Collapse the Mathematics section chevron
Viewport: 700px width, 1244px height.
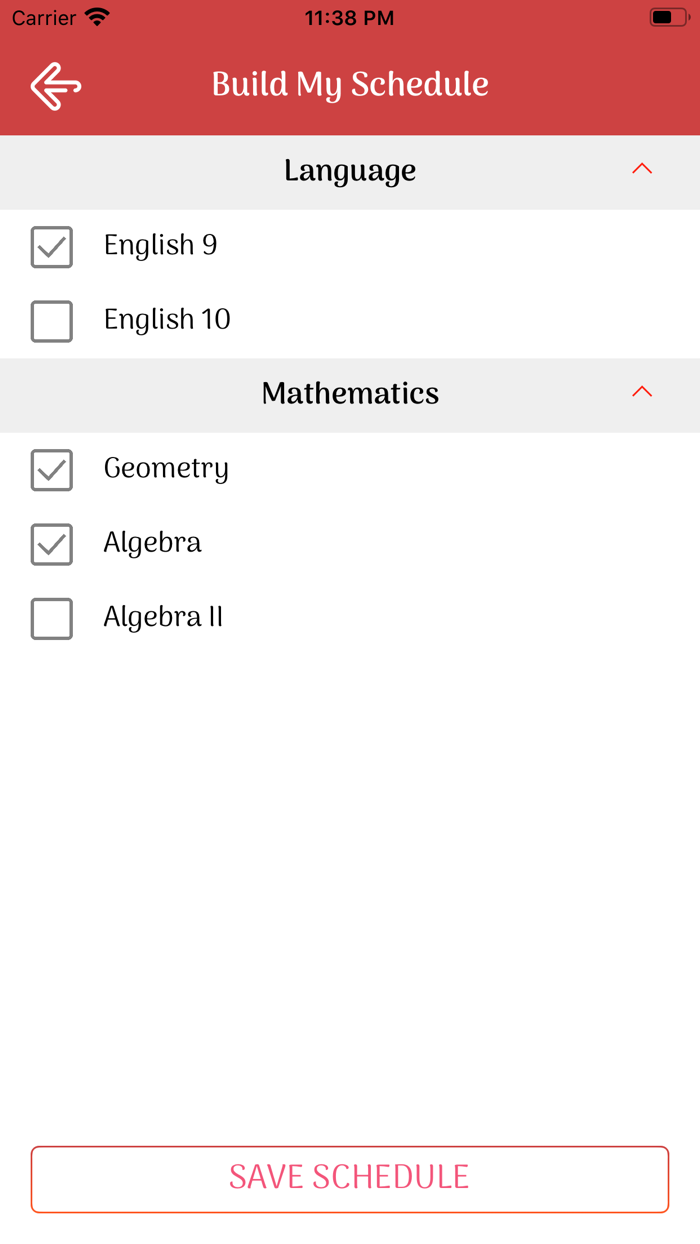[x=642, y=392]
